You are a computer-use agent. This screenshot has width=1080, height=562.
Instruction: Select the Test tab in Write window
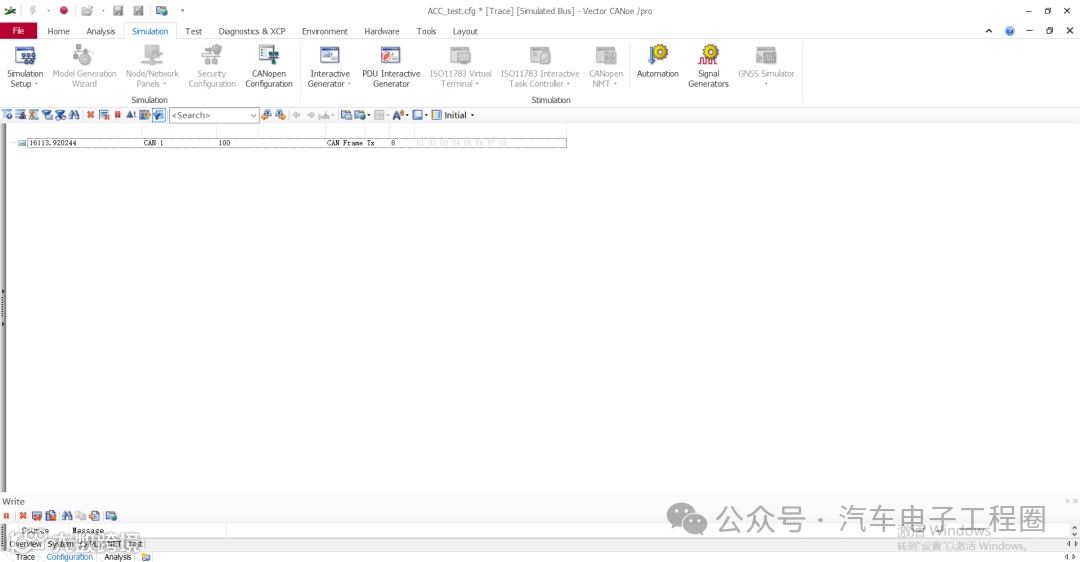point(135,544)
